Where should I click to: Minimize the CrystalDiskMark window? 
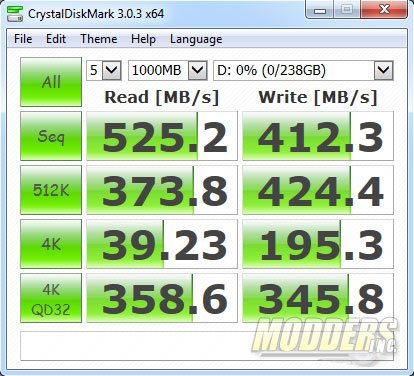click(x=320, y=11)
